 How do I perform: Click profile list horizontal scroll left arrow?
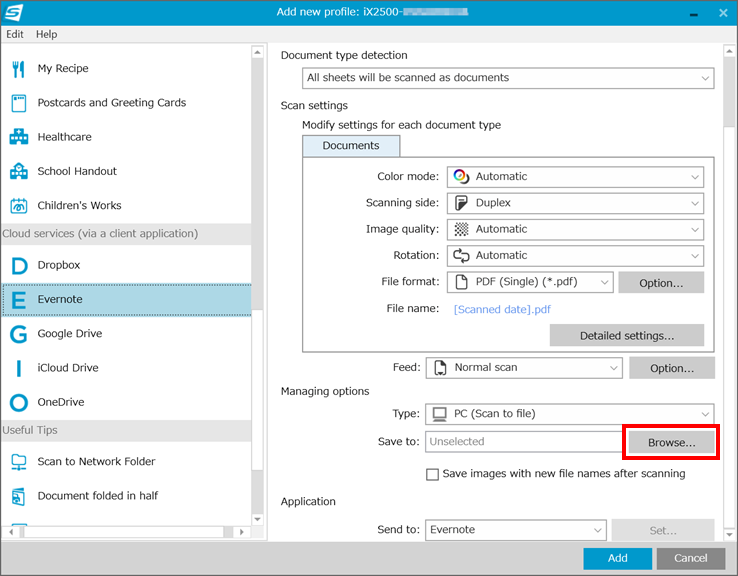[x=11, y=532]
